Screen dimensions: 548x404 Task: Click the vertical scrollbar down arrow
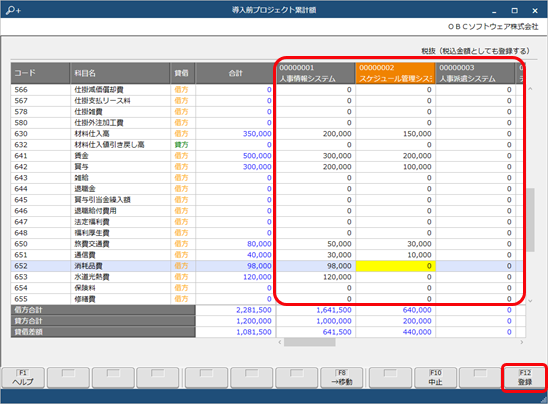point(530,301)
